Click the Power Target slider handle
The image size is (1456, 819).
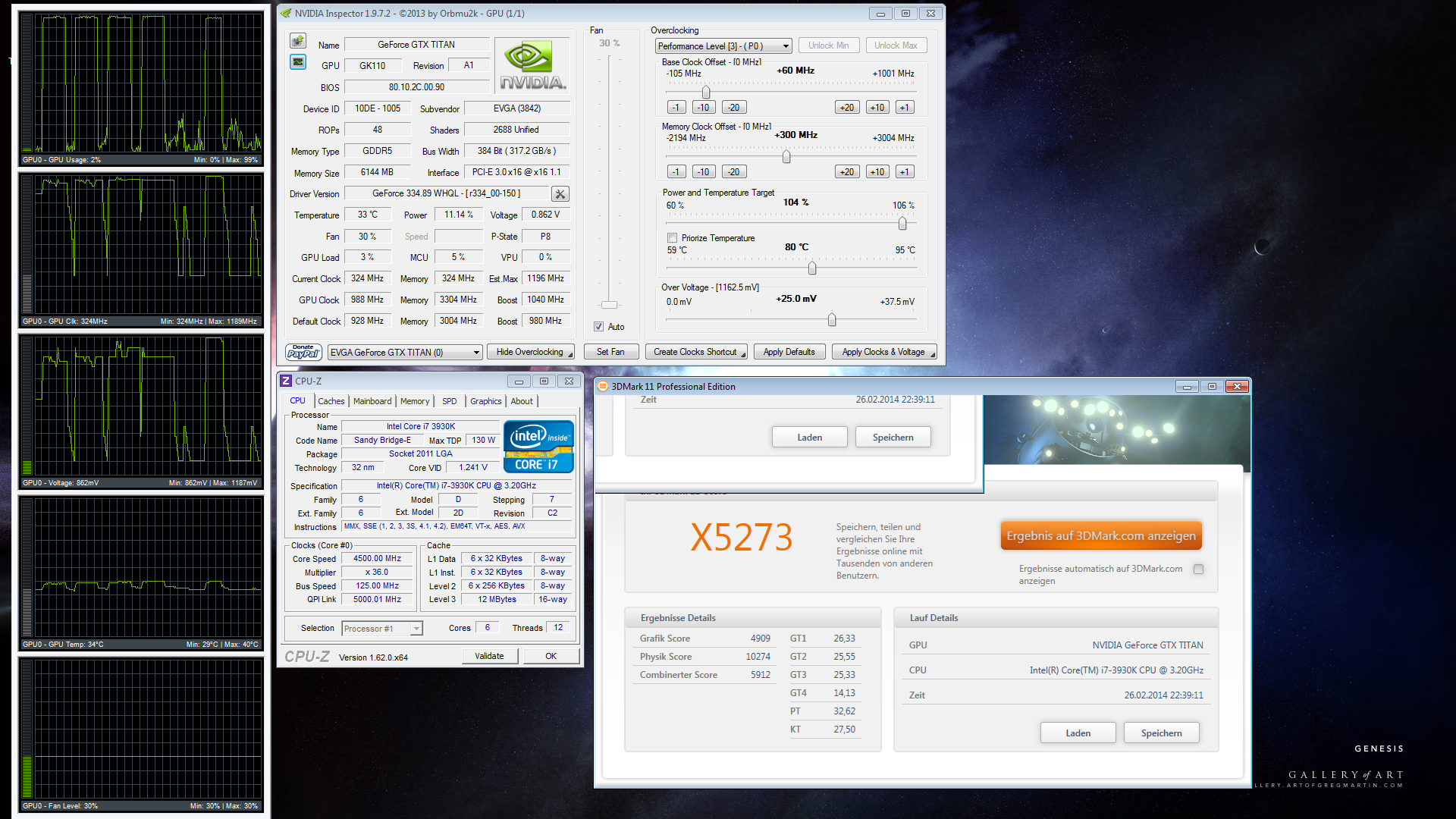(902, 224)
